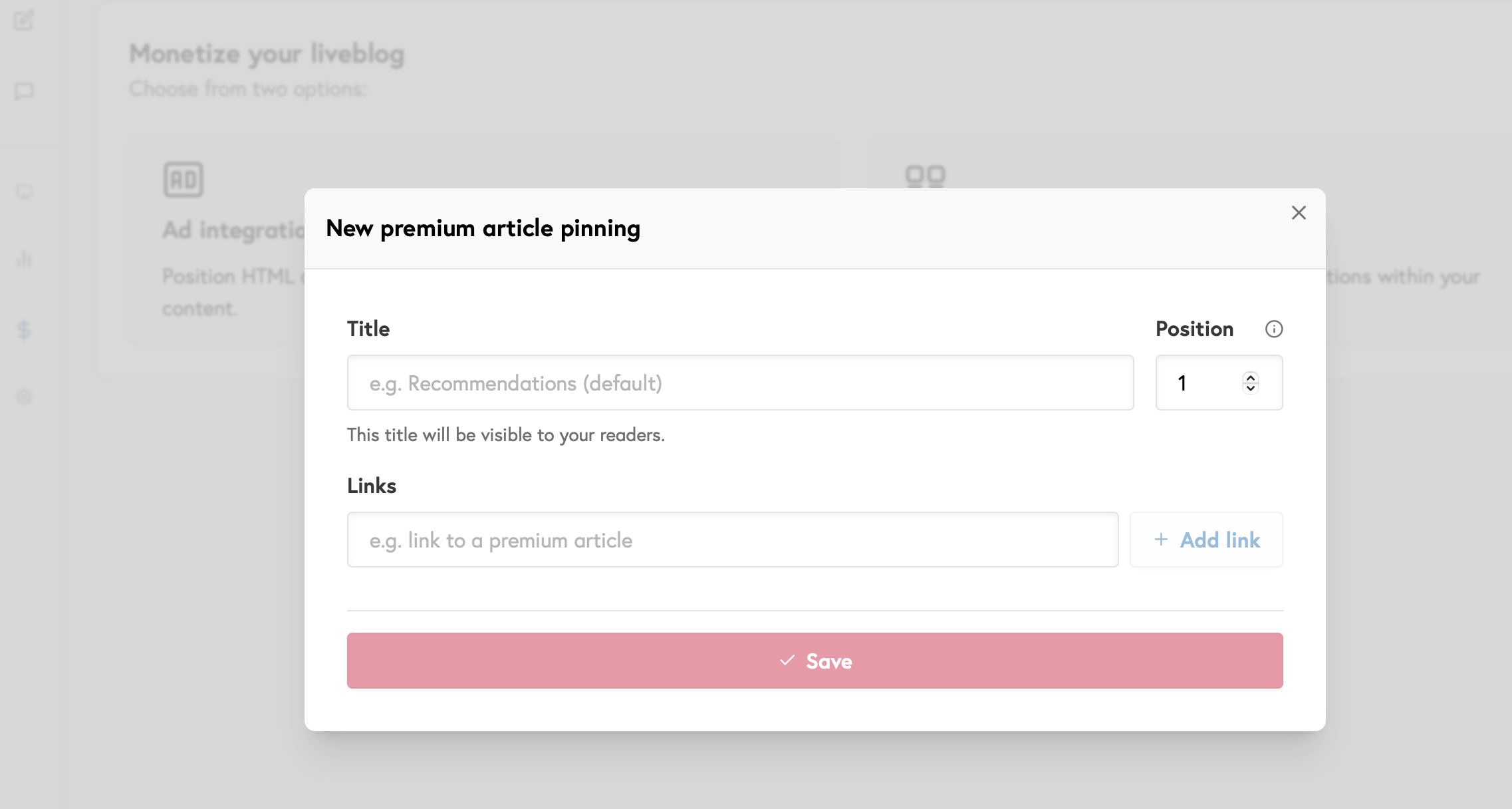
Task: Click the AD badge icon on the integration card
Action: click(x=184, y=178)
